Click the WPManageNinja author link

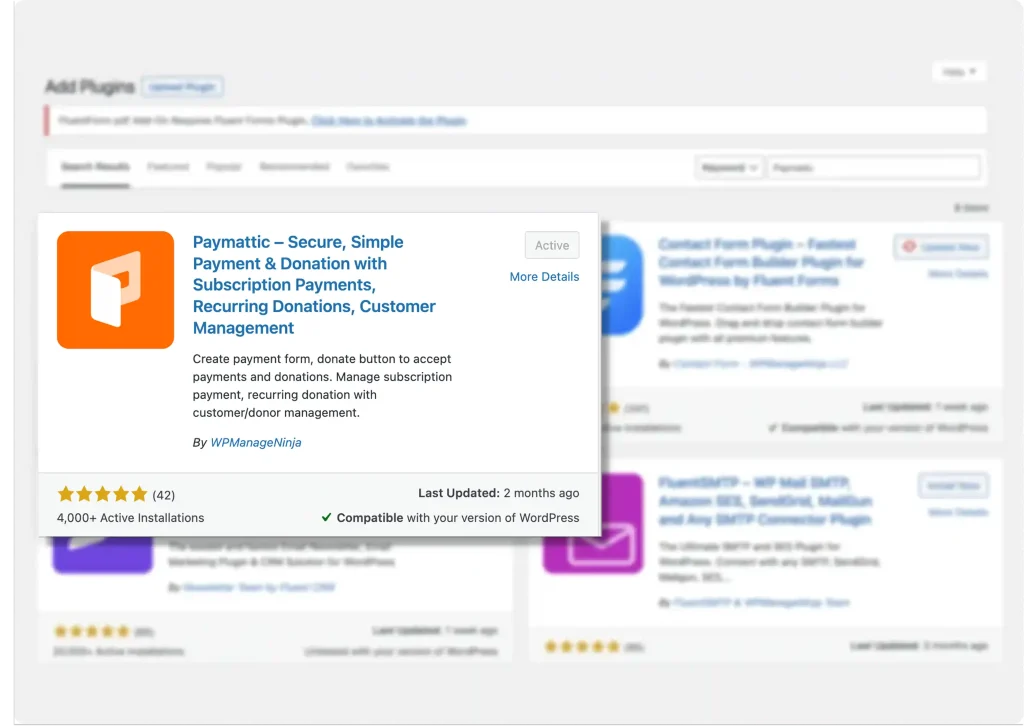click(x=255, y=442)
